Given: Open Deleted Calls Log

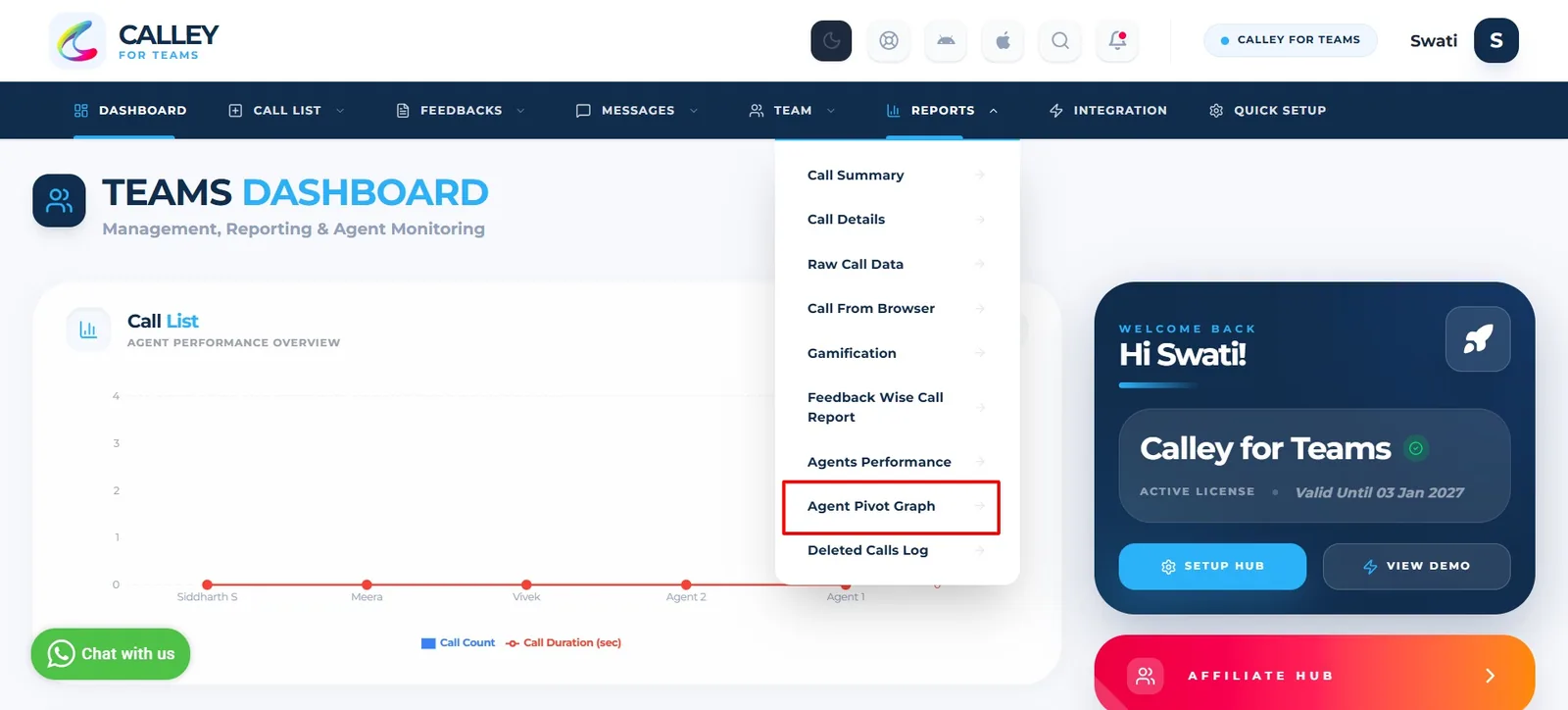Looking at the screenshot, I should coord(897,550).
